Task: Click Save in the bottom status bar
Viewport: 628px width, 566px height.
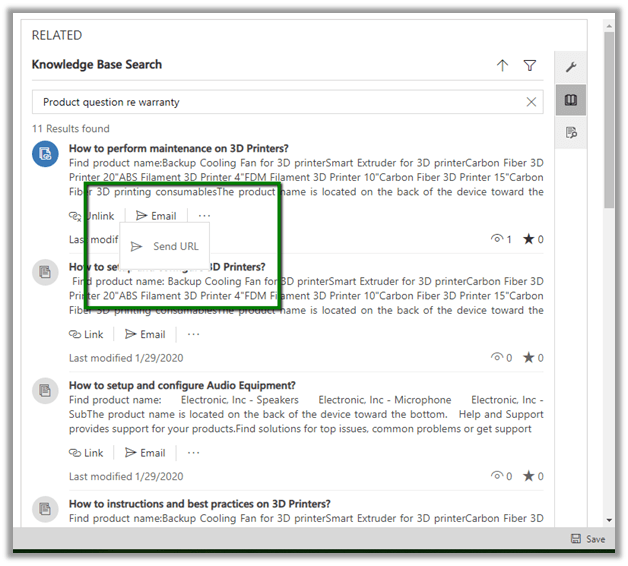Action: coord(588,539)
